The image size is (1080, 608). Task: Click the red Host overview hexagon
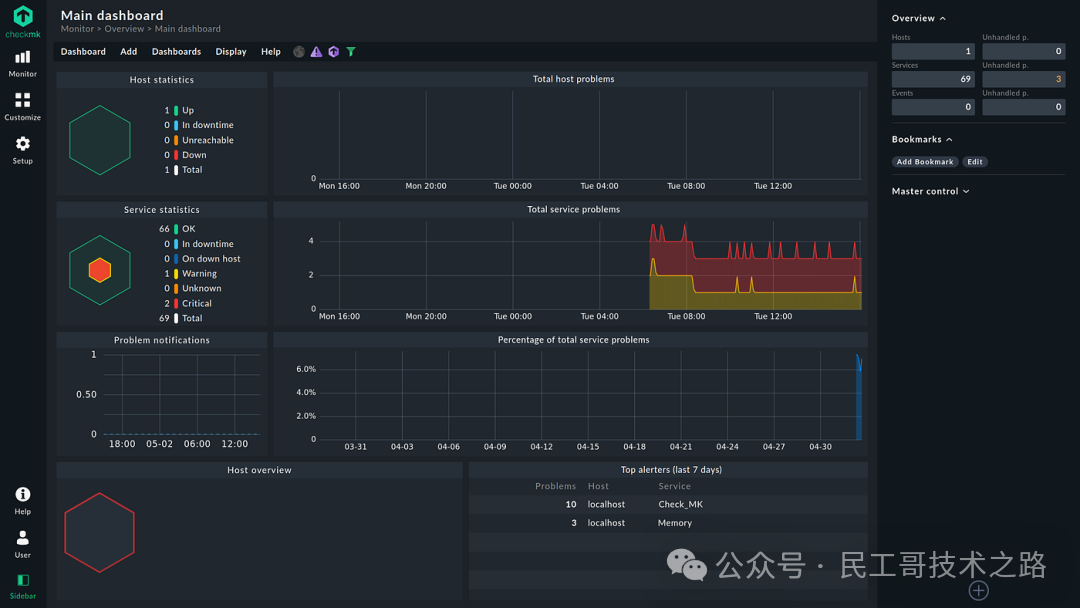tap(99, 532)
